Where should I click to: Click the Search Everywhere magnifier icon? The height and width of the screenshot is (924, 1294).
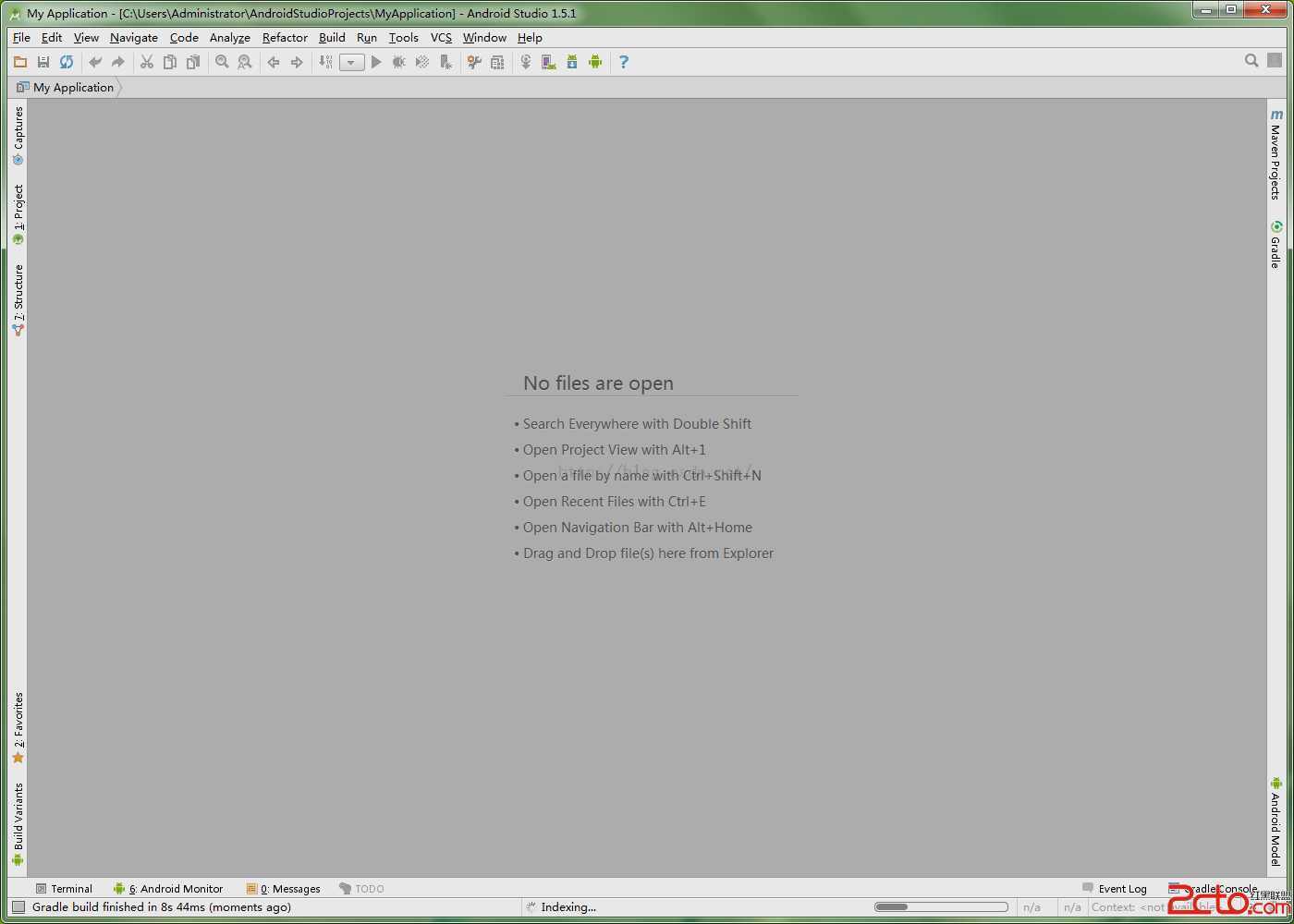(1251, 61)
